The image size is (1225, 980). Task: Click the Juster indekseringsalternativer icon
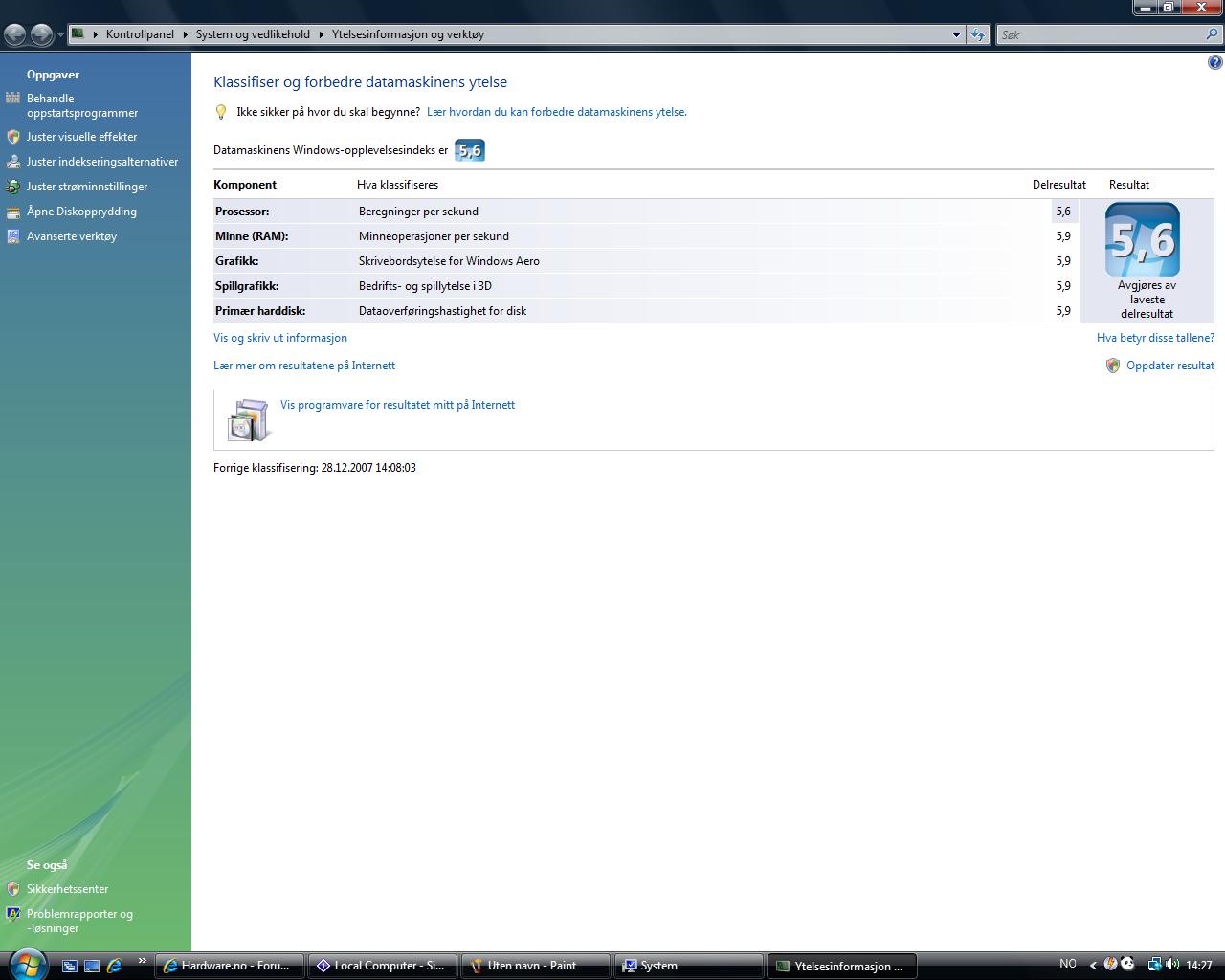point(12,162)
